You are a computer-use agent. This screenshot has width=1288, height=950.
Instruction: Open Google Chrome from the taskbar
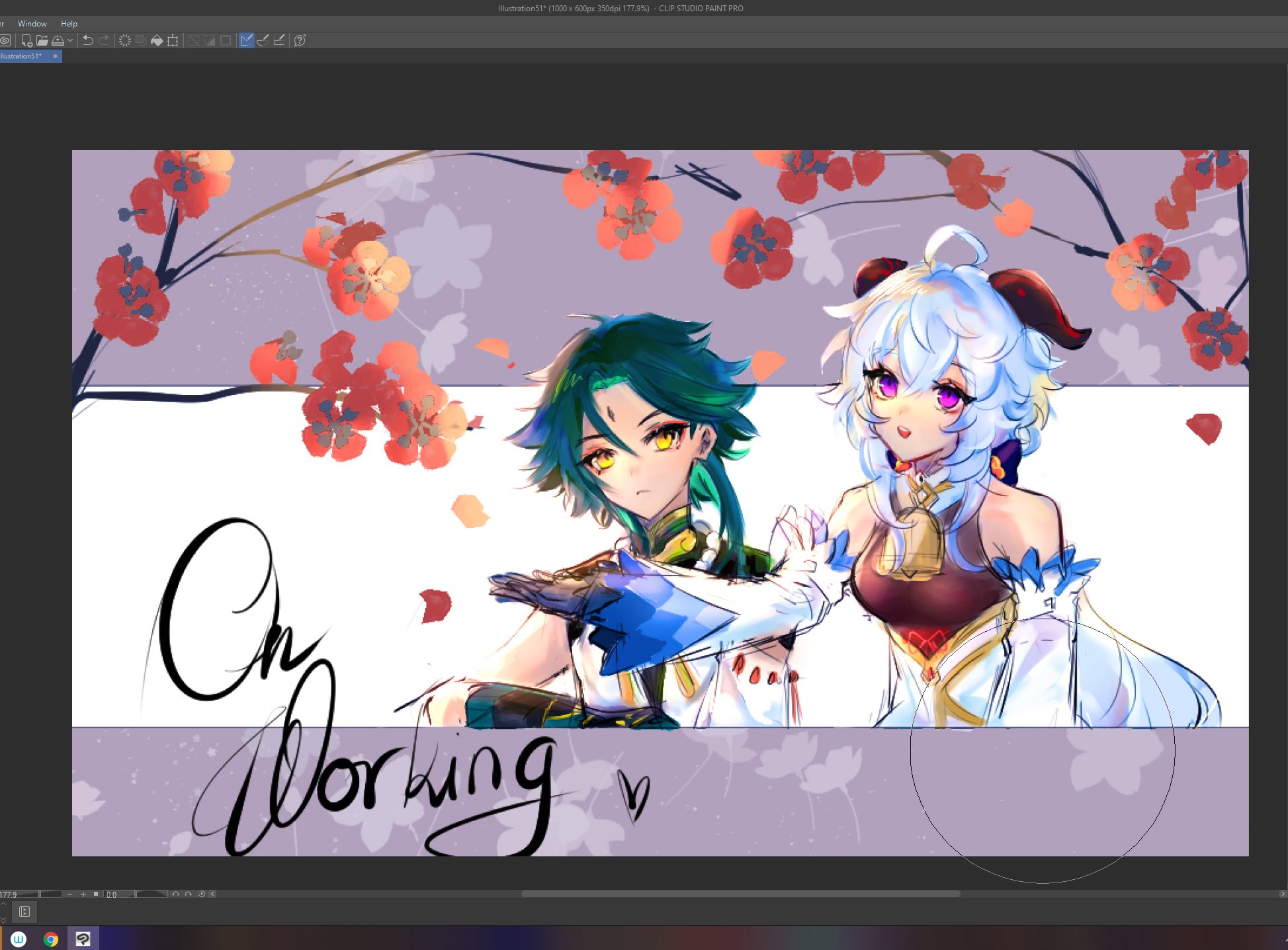point(51,939)
